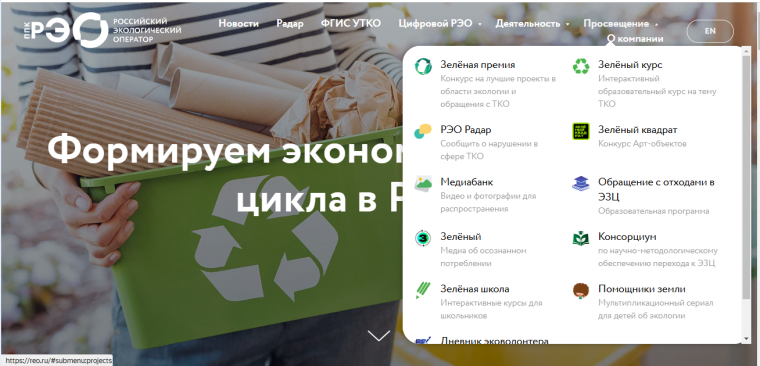Open Радар in the top menu
This screenshot has height=366, width=760.
290,23
